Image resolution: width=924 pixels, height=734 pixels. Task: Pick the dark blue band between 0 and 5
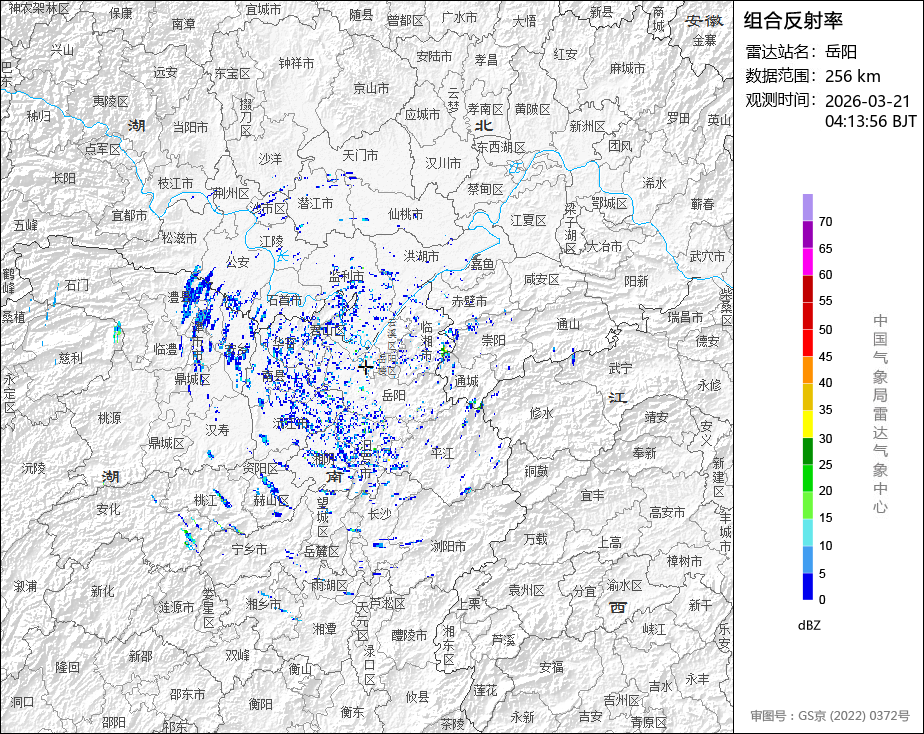(x=807, y=587)
